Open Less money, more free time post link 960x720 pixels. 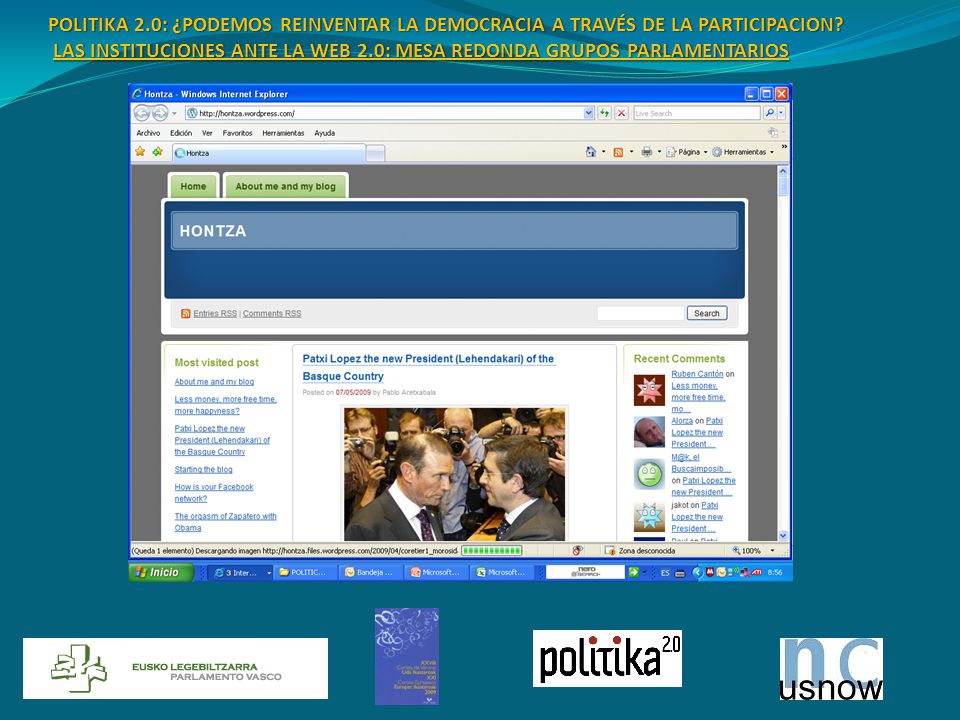[x=225, y=405]
